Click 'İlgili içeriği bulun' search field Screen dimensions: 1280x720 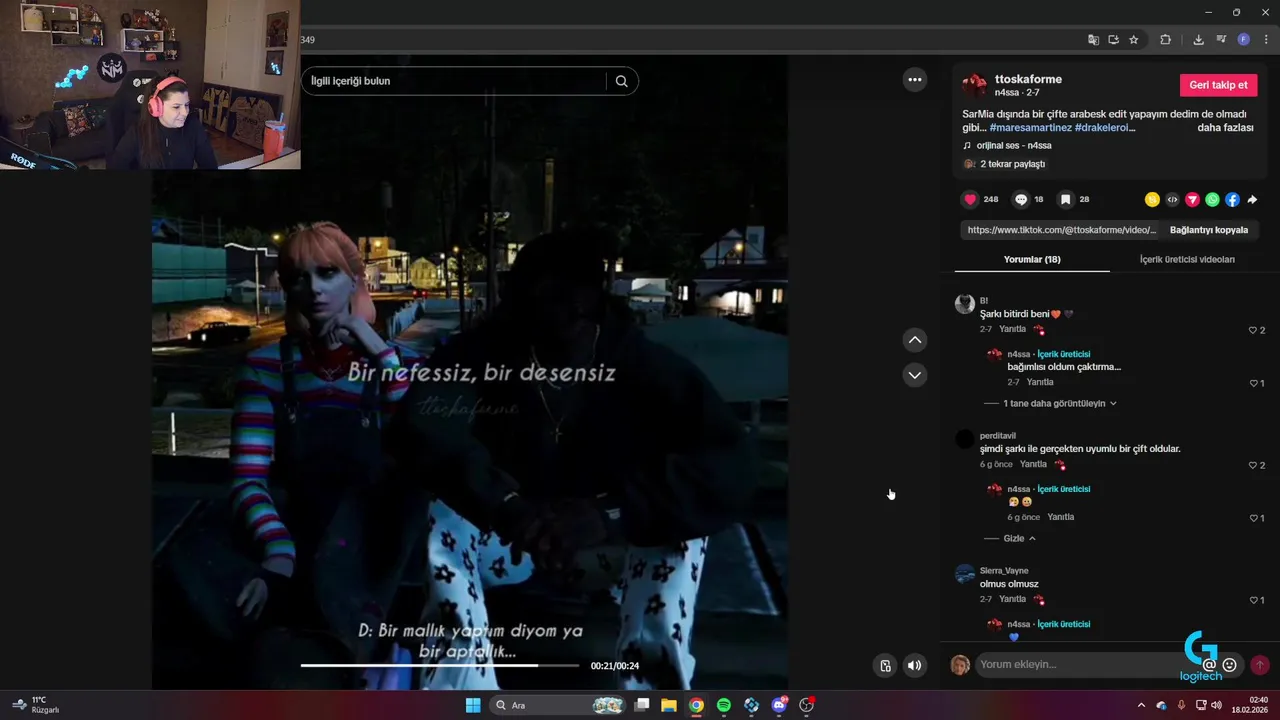click(455, 81)
